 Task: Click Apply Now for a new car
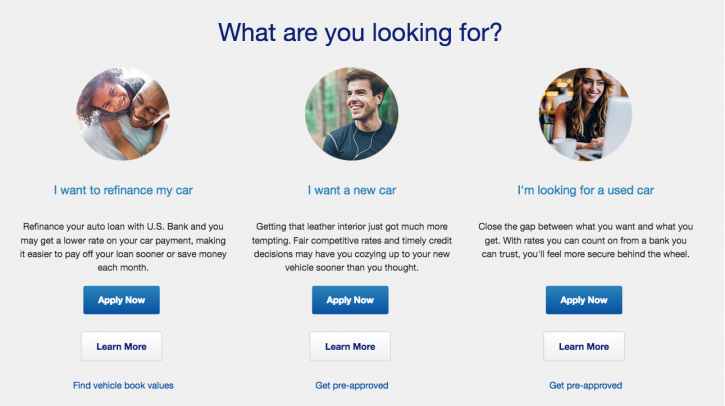point(350,300)
